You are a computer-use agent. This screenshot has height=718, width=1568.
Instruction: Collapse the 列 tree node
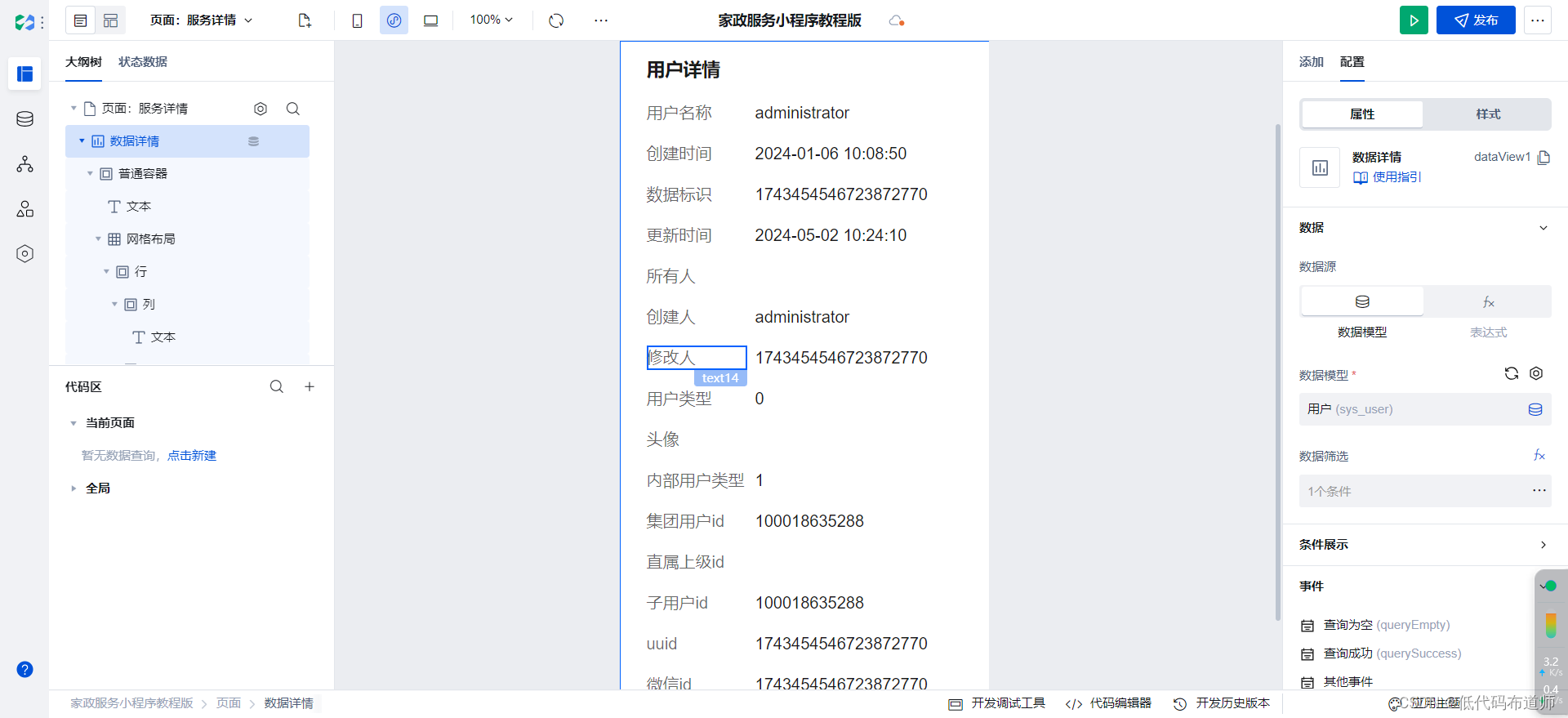pyautogui.click(x=114, y=305)
